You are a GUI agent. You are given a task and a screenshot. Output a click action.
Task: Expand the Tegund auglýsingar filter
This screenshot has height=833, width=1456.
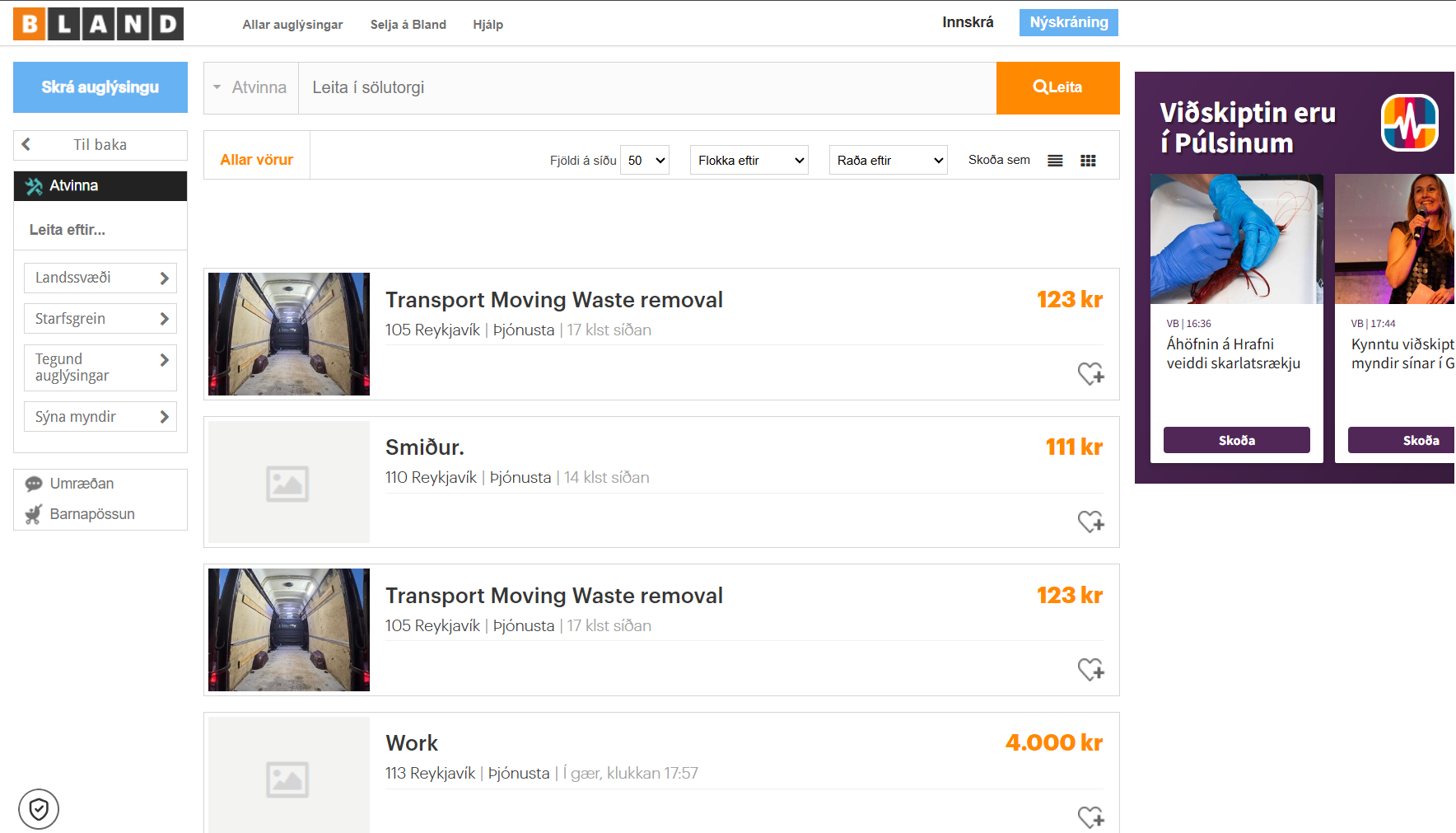pyautogui.click(x=100, y=367)
